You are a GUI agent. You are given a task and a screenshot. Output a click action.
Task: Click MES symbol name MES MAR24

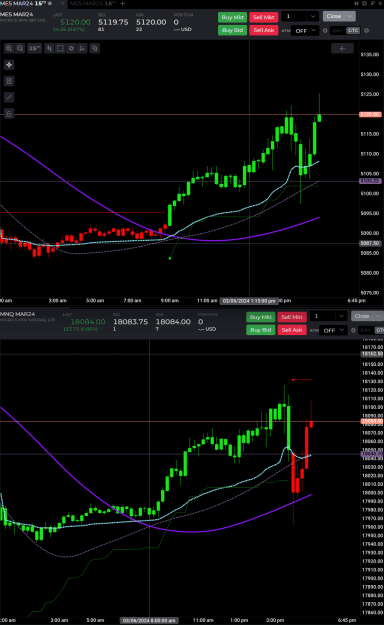point(17,14)
